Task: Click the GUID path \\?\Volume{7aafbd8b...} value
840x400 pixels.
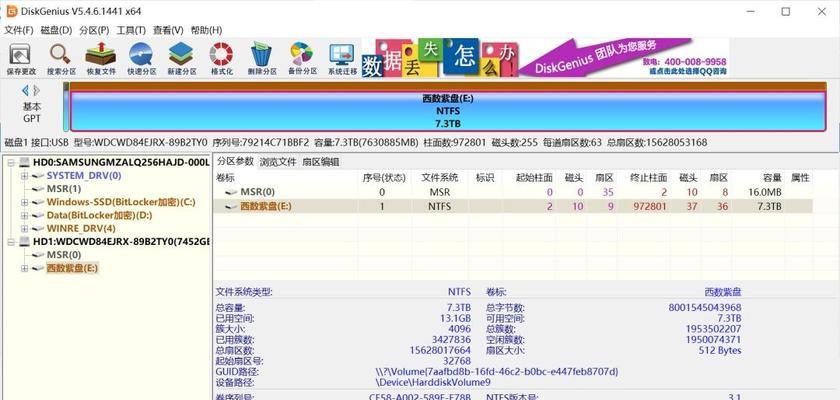Action: pyautogui.click(x=497, y=372)
